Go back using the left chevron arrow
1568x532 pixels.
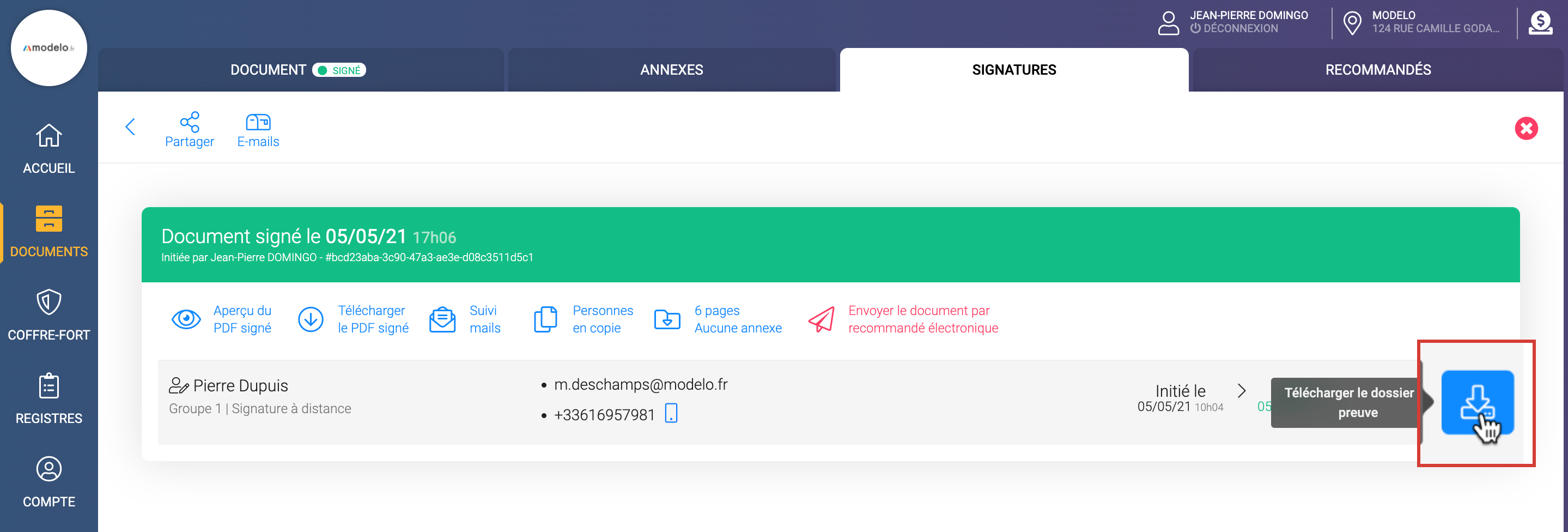click(130, 126)
